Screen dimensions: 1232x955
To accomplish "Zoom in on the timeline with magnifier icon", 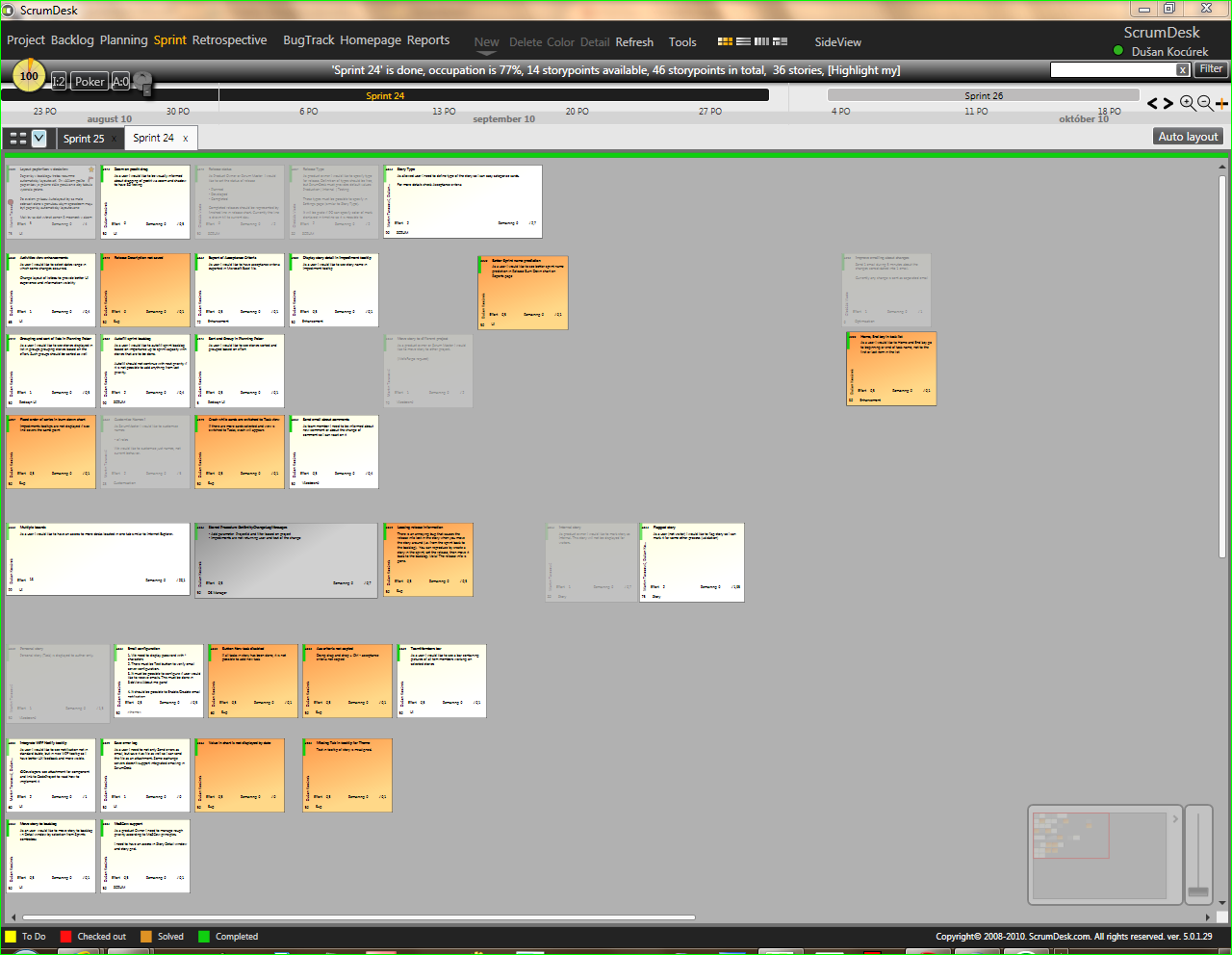I will pyautogui.click(x=1187, y=102).
